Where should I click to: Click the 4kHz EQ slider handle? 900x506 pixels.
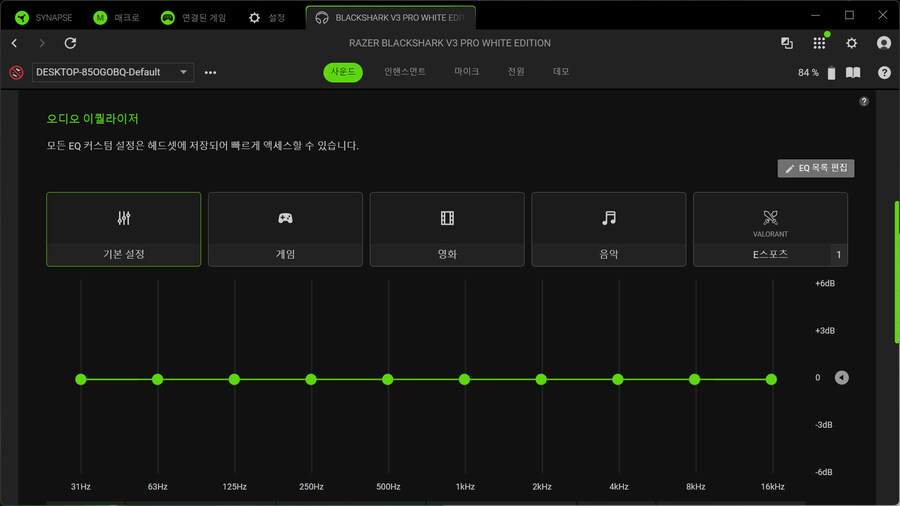pos(618,379)
